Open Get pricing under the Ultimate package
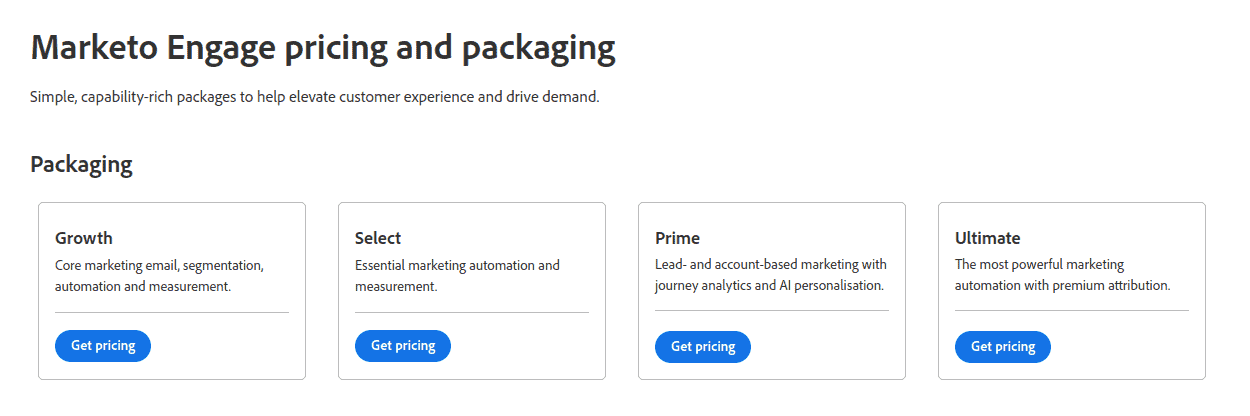Viewport: 1250px width, 416px height. [x=1003, y=347]
